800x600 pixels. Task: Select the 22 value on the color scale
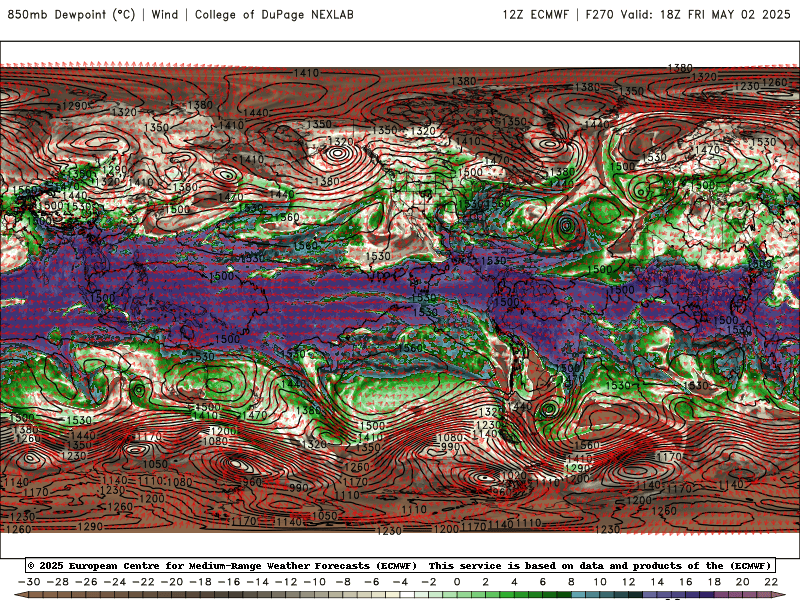click(771, 582)
